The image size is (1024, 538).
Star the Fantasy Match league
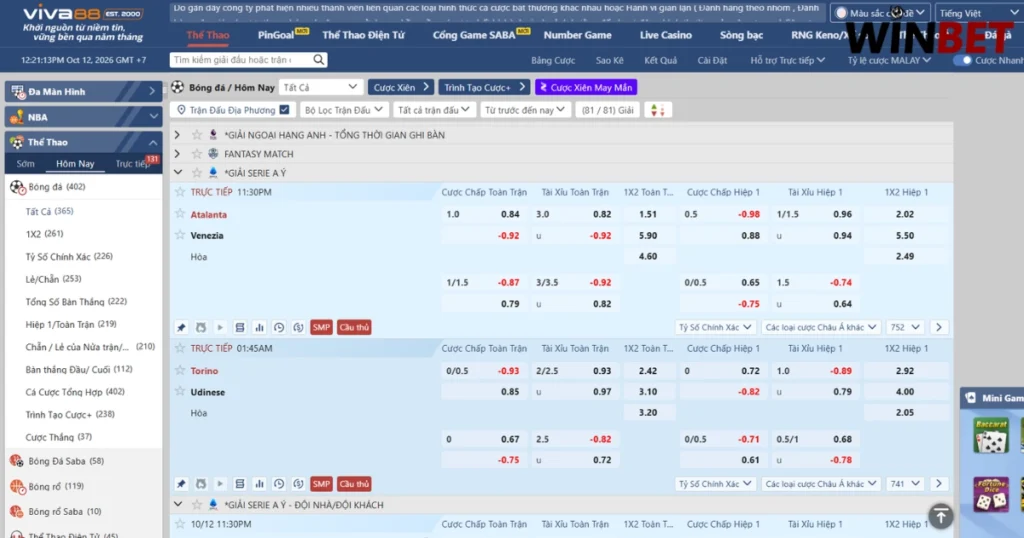pyautogui.click(x=197, y=154)
